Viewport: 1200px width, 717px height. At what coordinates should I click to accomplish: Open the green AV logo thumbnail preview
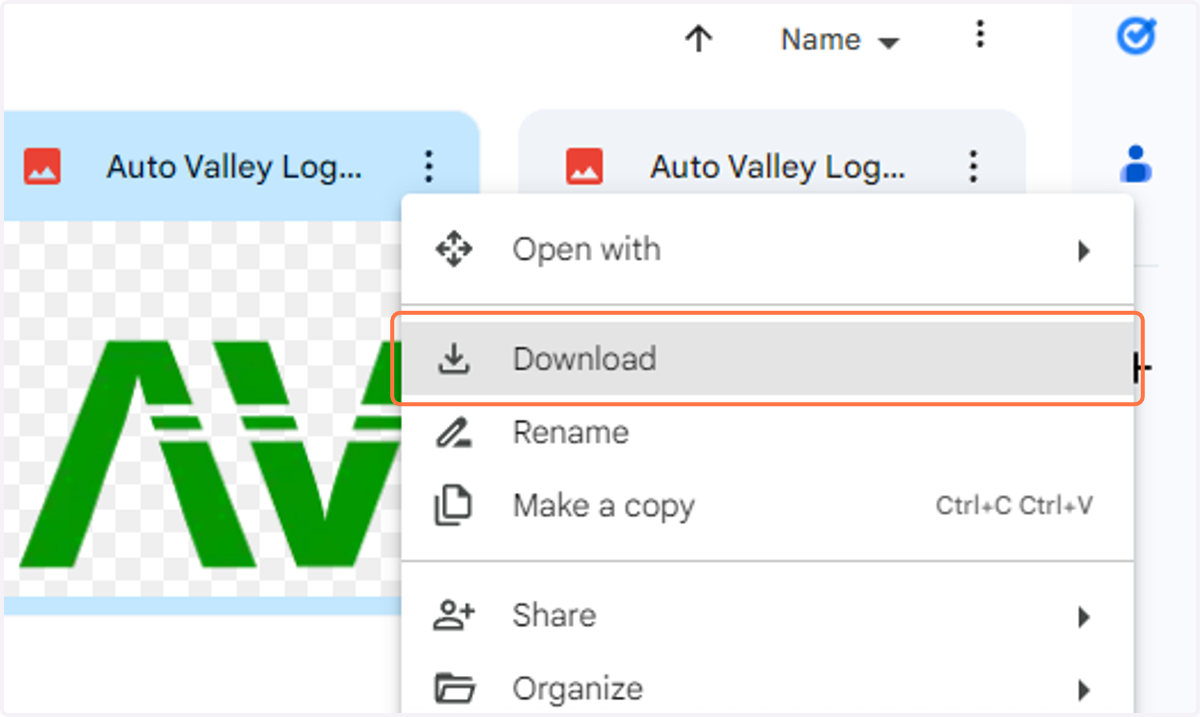coord(202,408)
